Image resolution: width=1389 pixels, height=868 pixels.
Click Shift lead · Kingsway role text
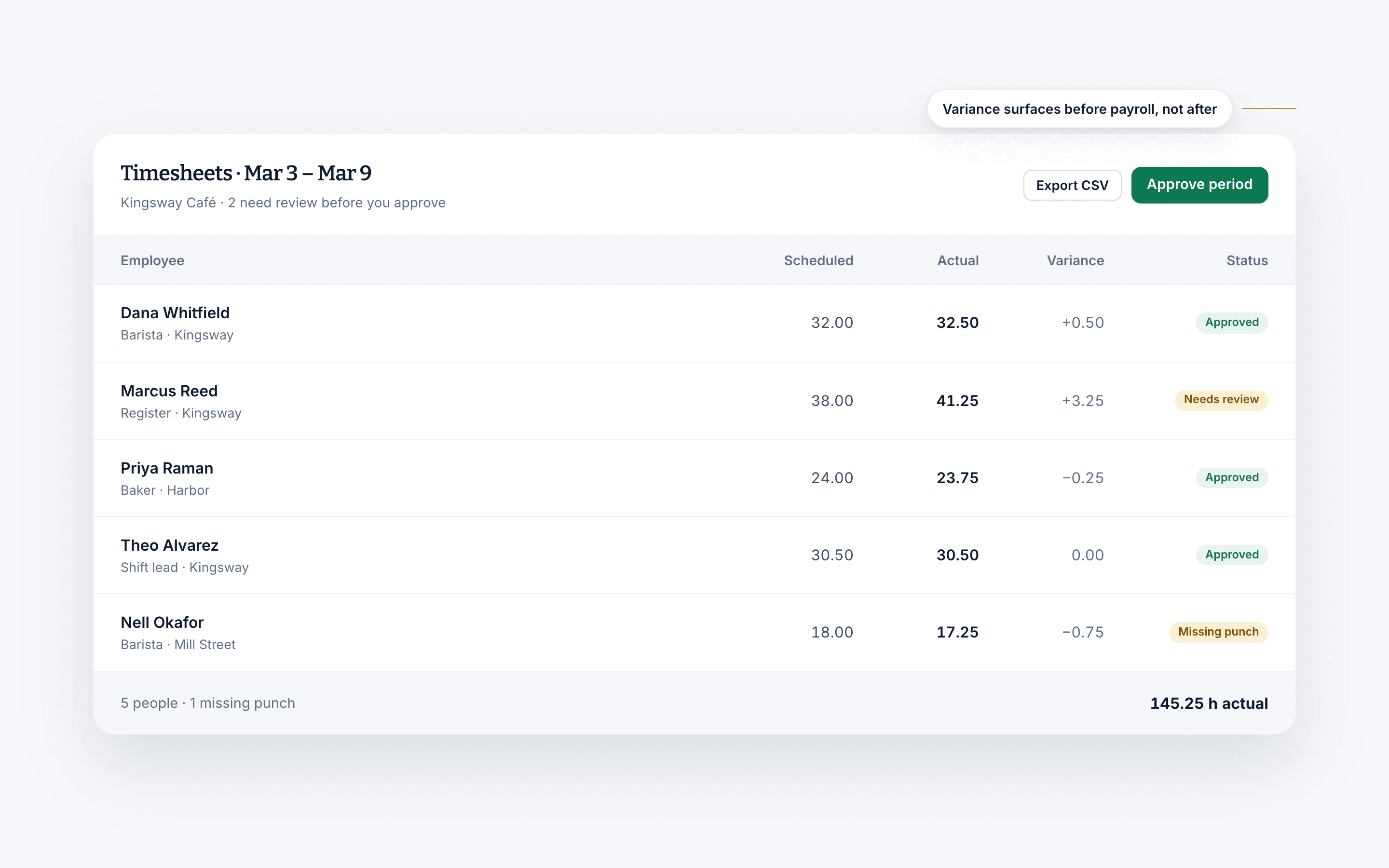click(184, 568)
